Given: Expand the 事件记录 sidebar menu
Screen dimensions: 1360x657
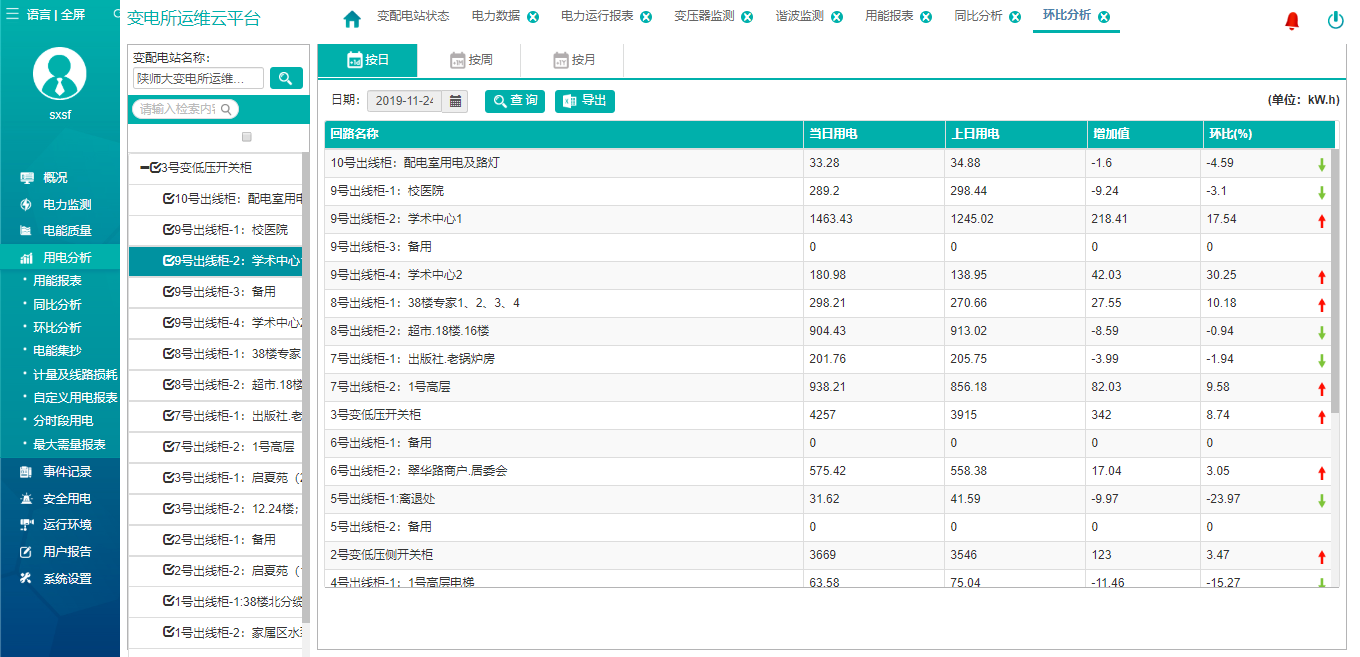Looking at the screenshot, I should click(66, 472).
